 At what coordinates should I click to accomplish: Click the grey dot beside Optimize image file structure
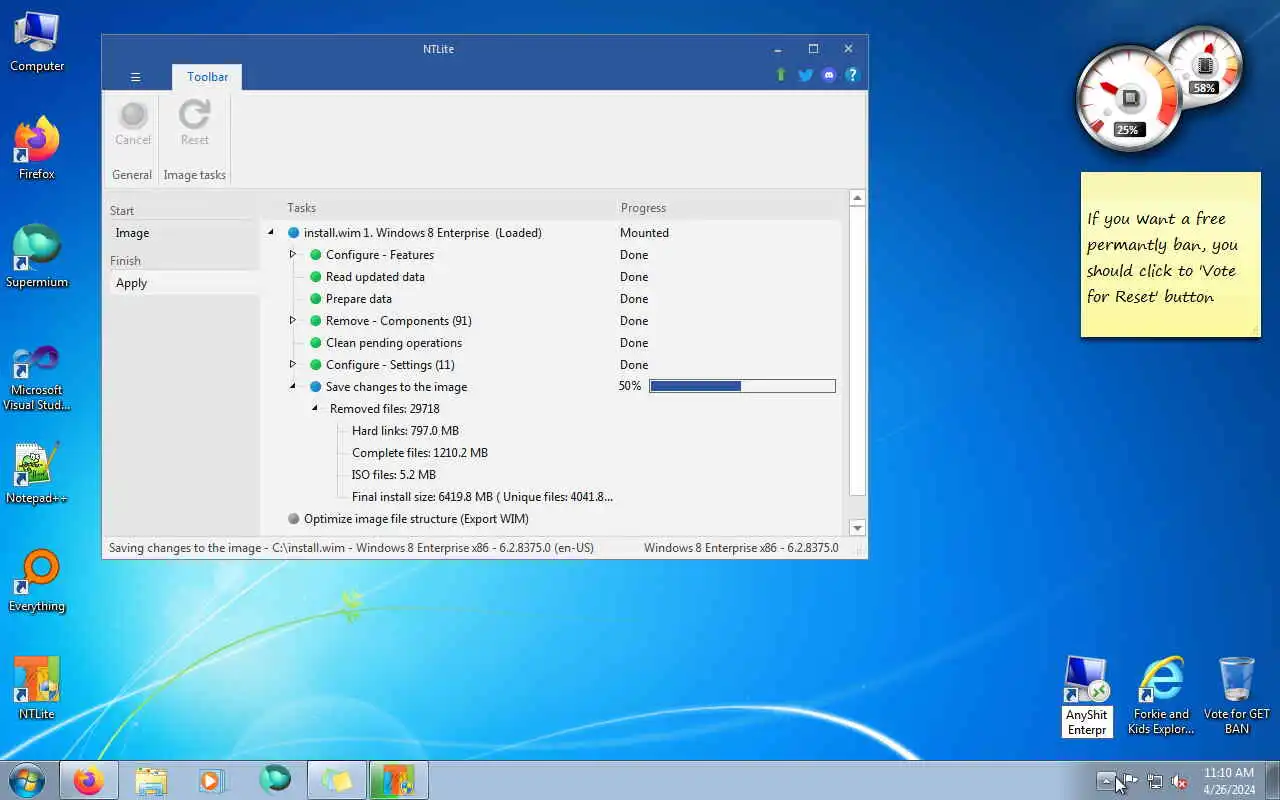click(294, 519)
